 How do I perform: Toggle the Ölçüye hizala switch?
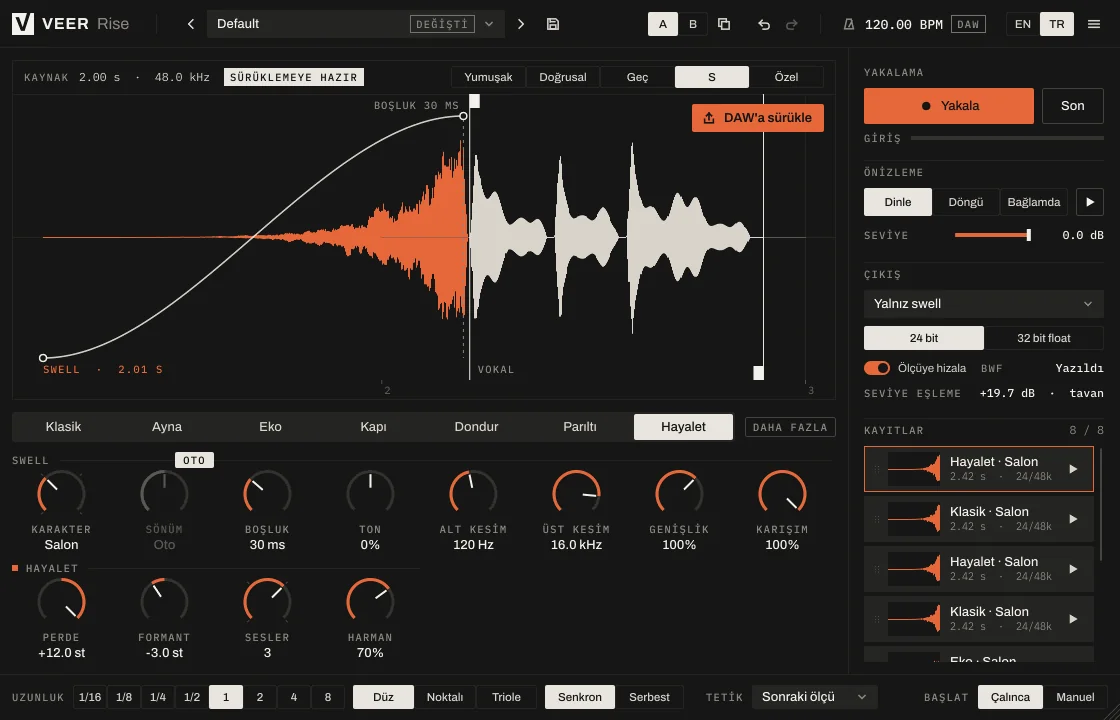(876, 368)
